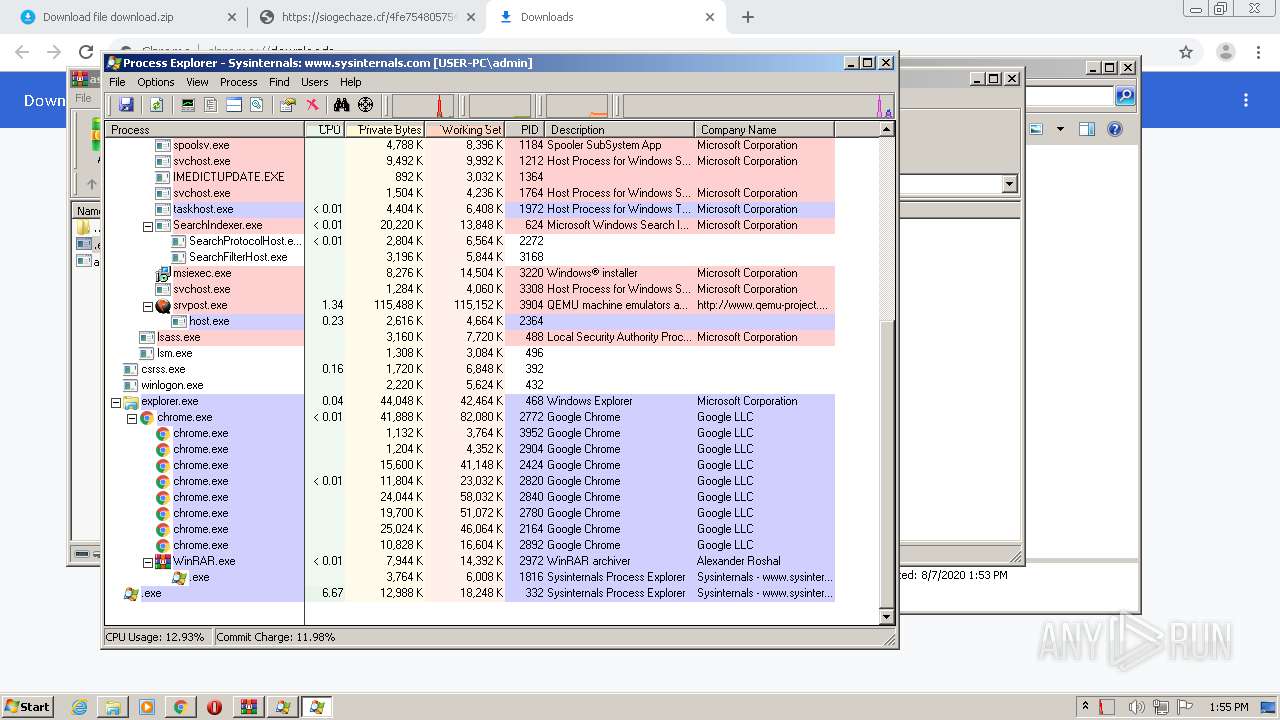Image resolution: width=1280 pixels, height=720 pixels.
Task: Open the File menu in Process Explorer
Action: (x=117, y=82)
